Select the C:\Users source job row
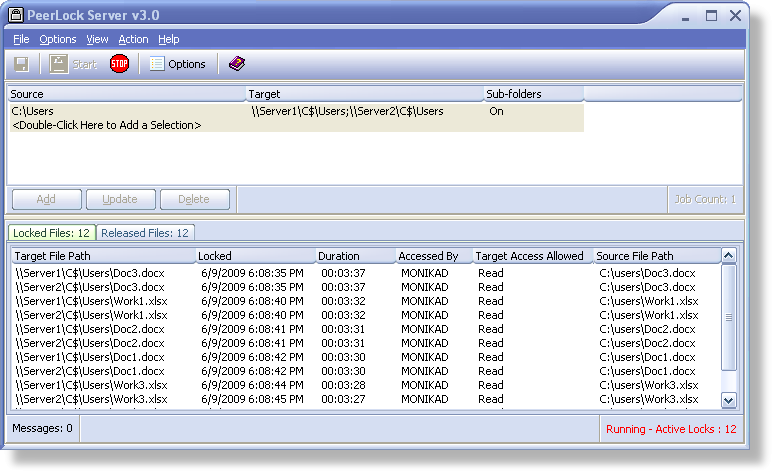Screen dimensions: 774x474 [296, 111]
